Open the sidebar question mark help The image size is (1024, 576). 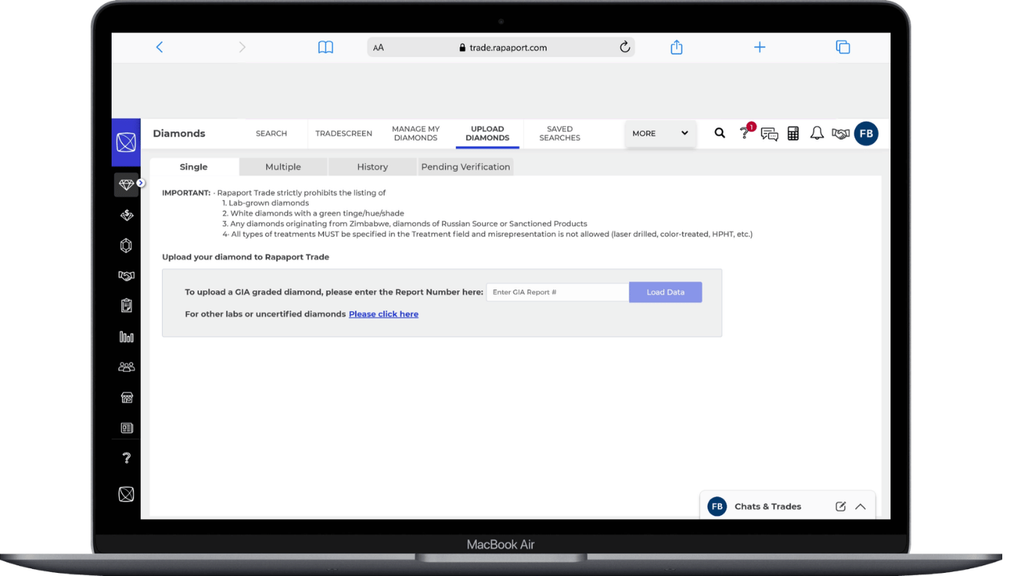coord(126,458)
